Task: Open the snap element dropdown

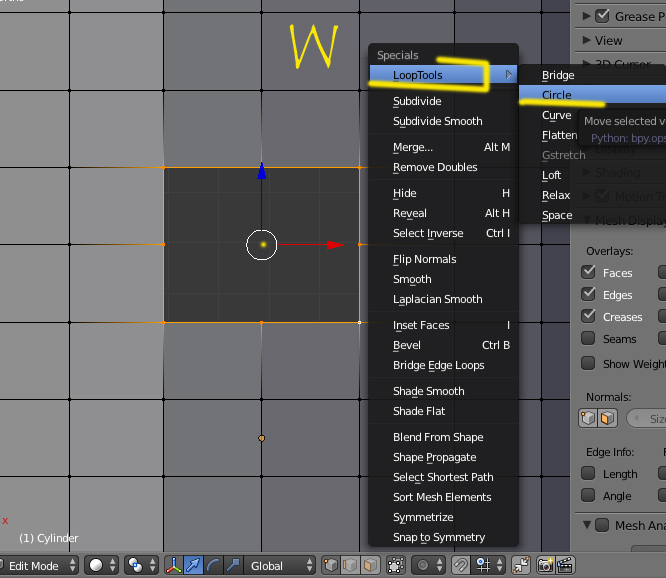Action: (488, 565)
